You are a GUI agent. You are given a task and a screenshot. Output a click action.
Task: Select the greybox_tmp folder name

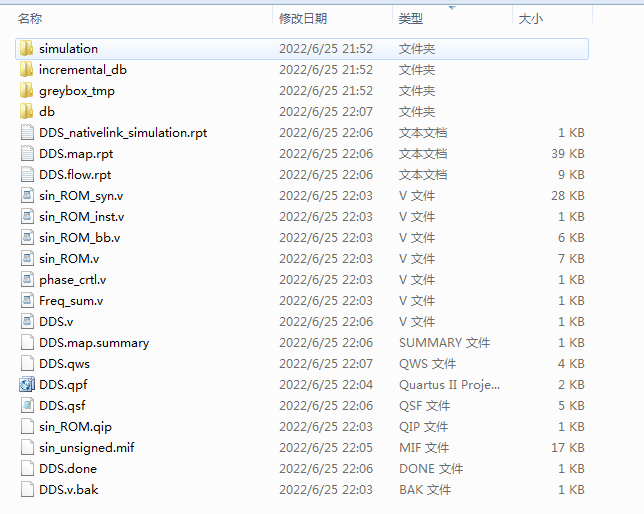coord(77,91)
